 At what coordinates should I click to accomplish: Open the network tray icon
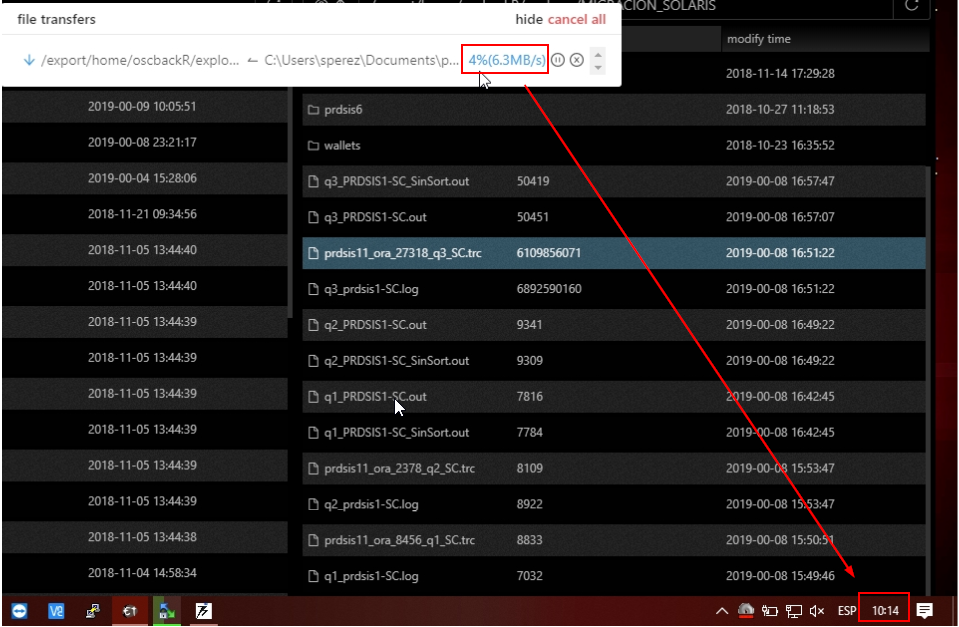(793, 610)
